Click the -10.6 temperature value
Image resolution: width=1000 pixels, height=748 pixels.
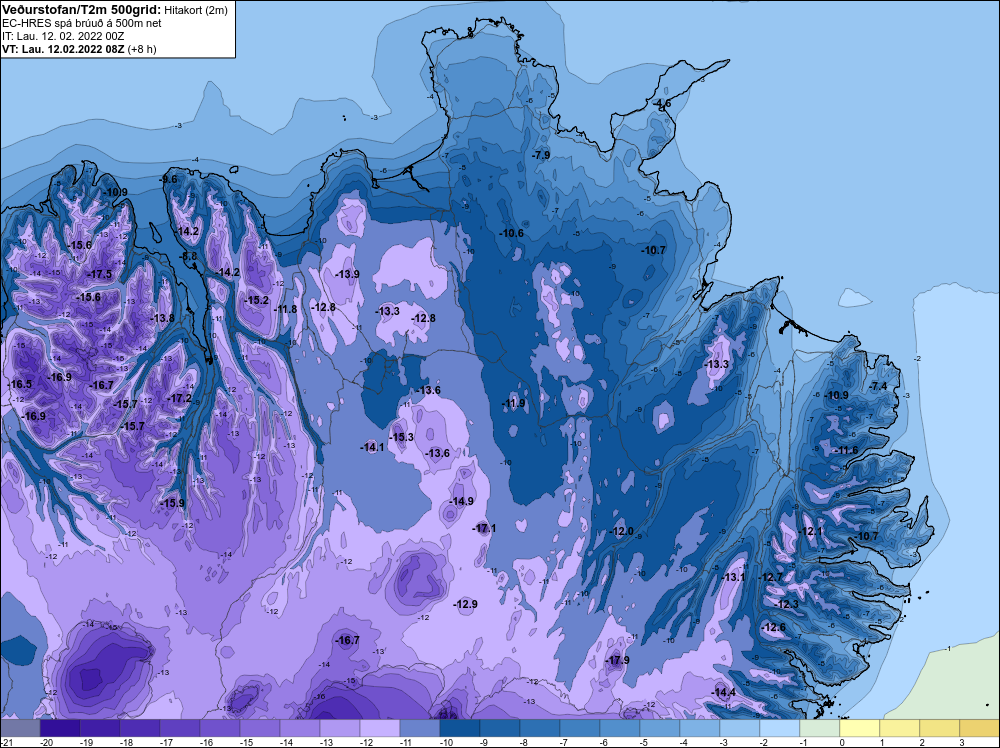pyautogui.click(x=511, y=233)
